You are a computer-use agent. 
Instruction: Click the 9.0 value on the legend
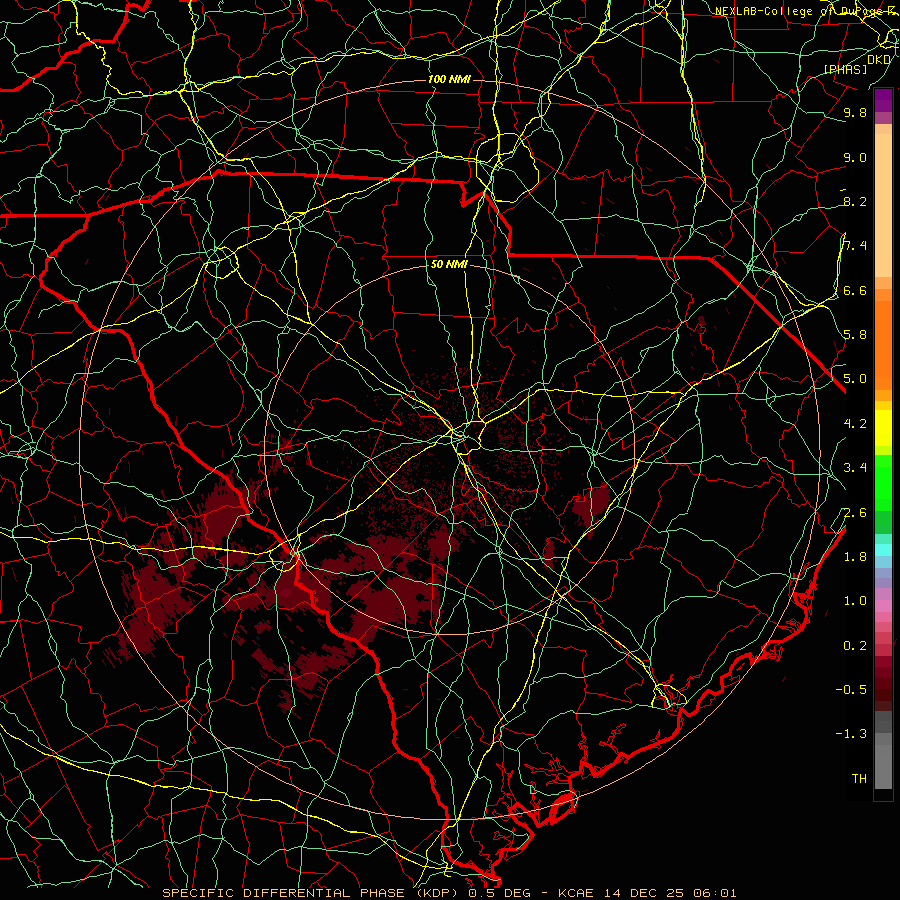coord(855,157)
